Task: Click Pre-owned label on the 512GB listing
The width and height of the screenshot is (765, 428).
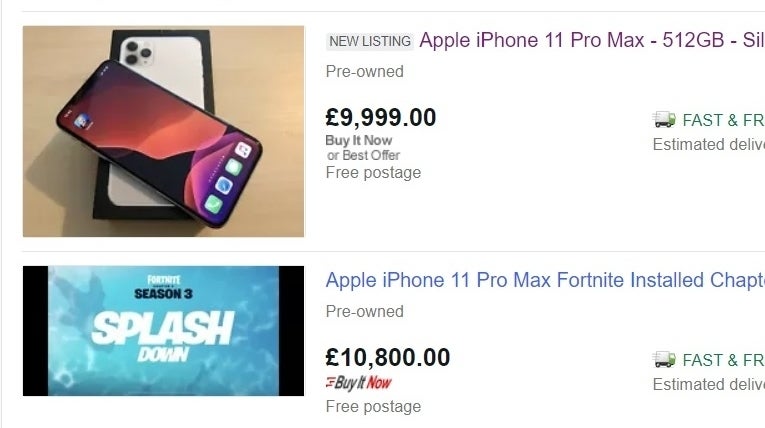Action: point(365,72)
